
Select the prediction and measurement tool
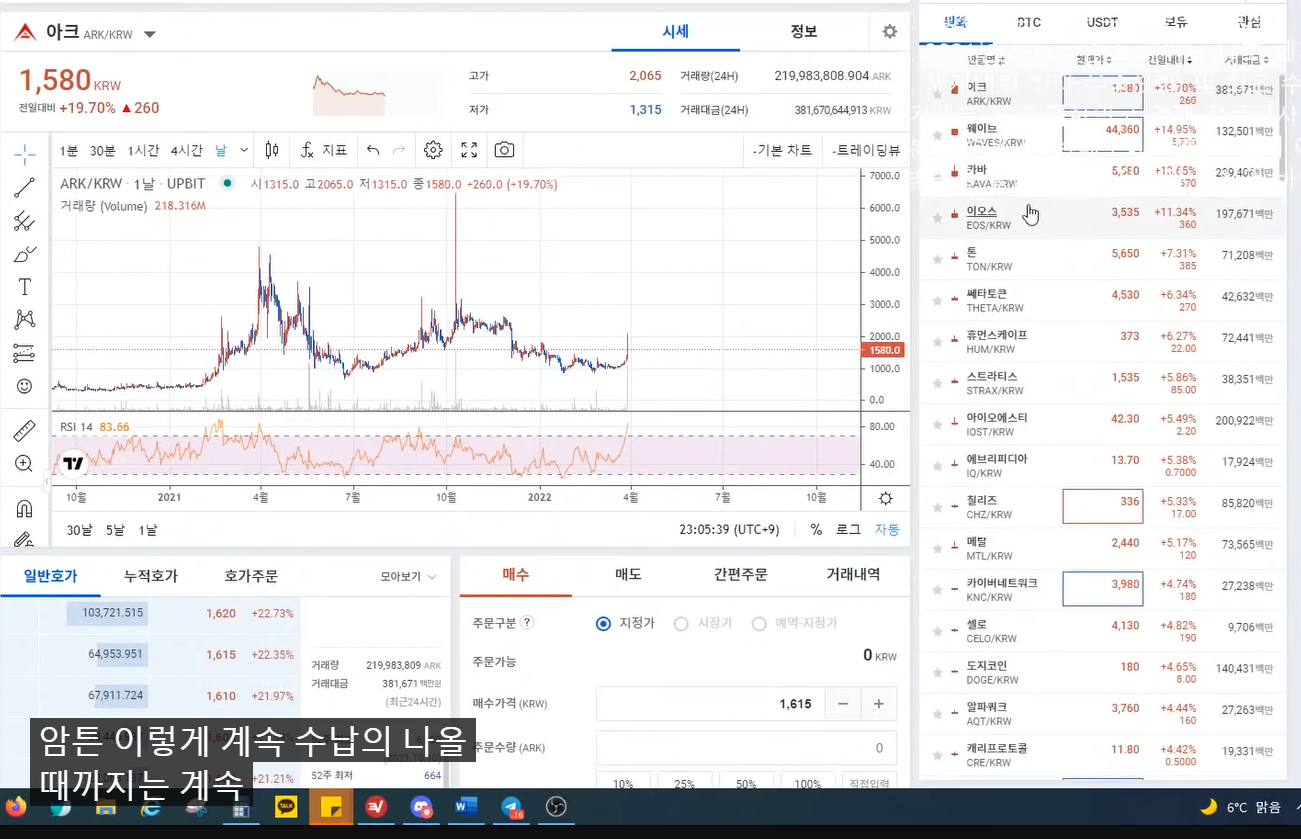point(25,353)
